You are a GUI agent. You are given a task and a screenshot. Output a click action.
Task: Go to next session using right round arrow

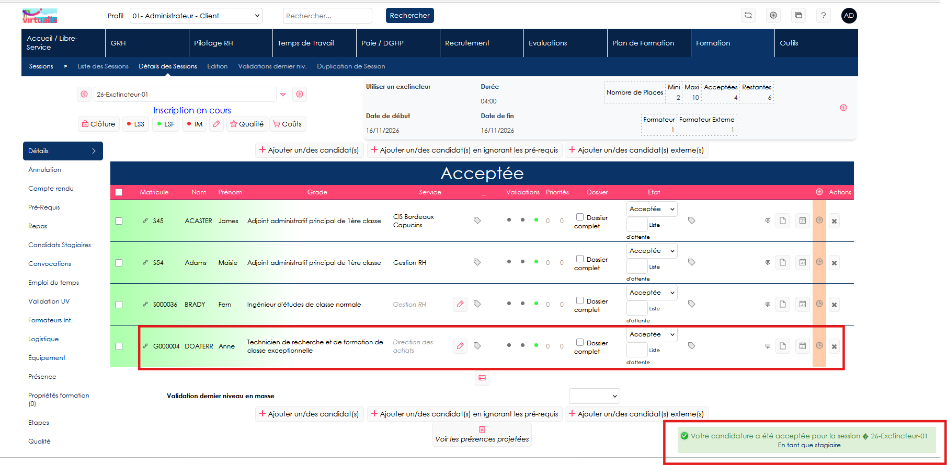pyautogui.click(x=300, y=95)
